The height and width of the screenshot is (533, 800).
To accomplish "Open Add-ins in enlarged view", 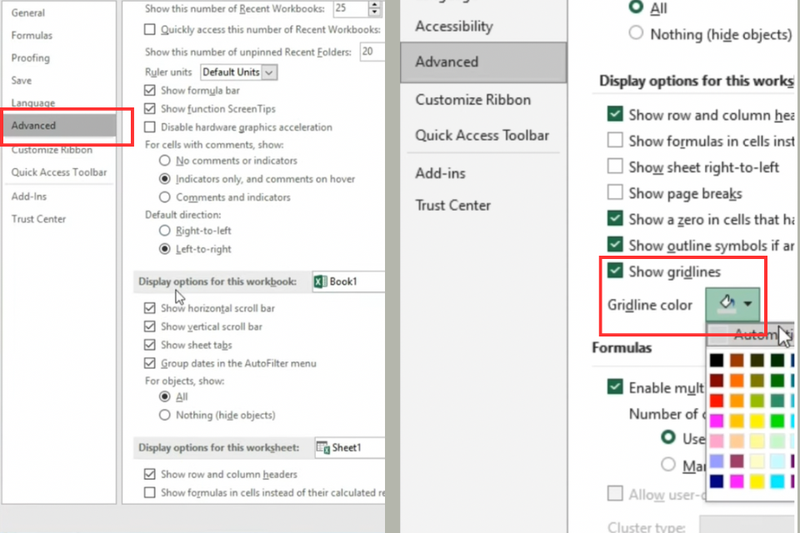I will coord(440,173).
